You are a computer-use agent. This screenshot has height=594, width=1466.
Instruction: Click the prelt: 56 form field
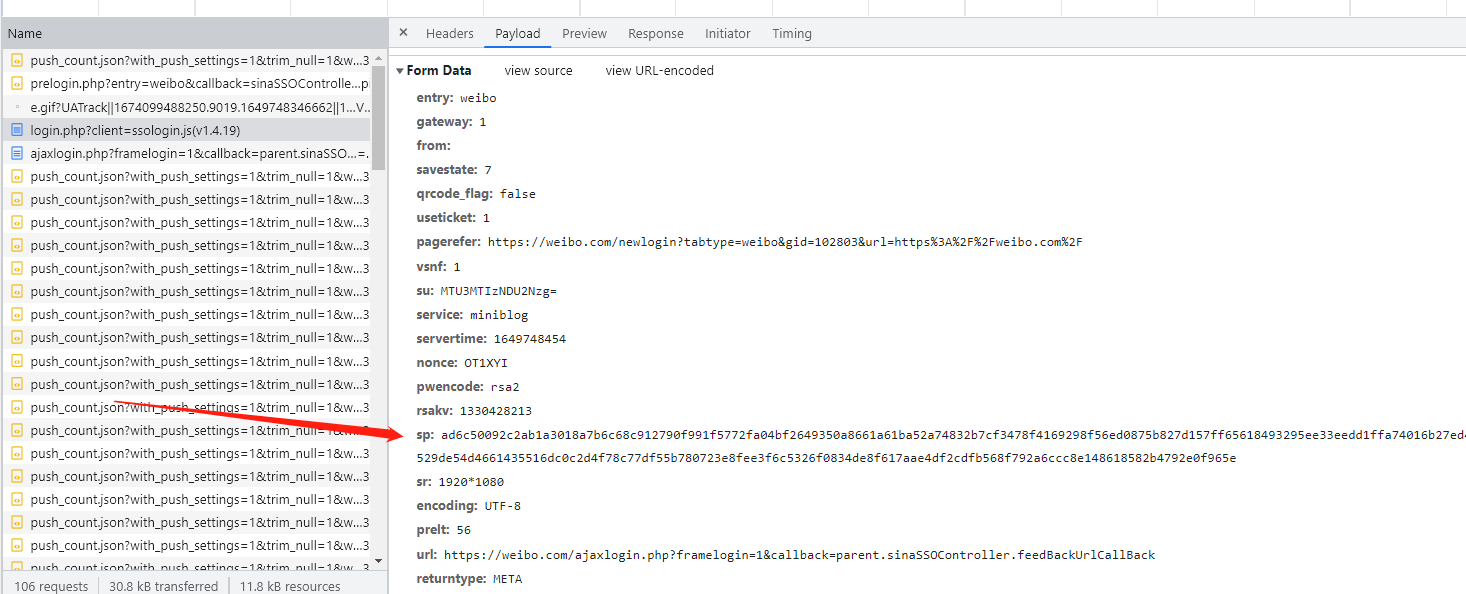click(443, 530)
